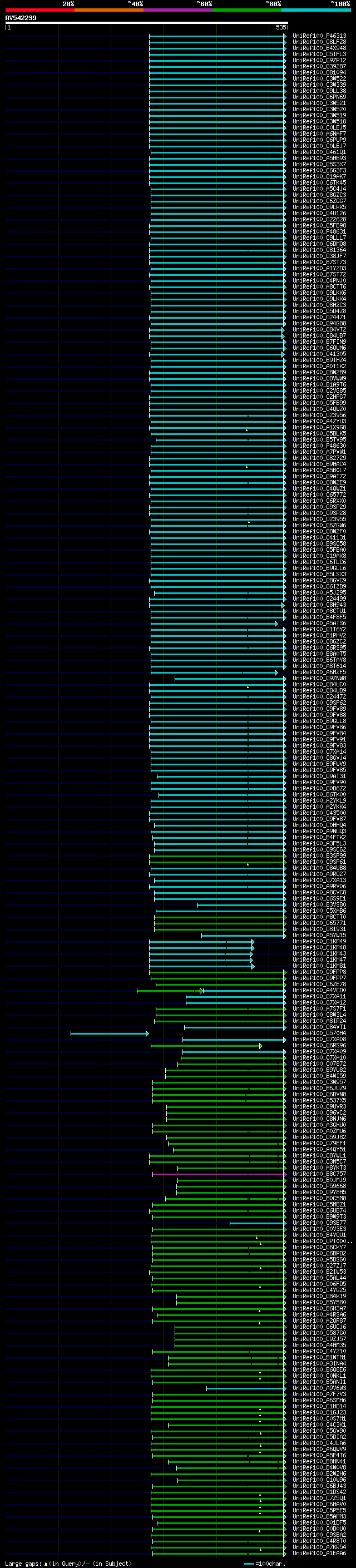Click the =100char. scale legend

(264, 1563)
